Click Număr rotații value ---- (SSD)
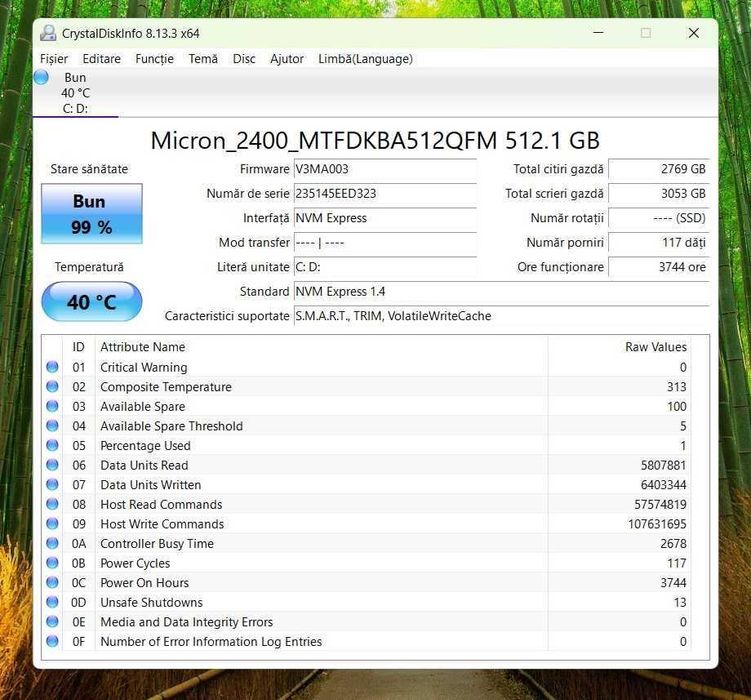Screen dimensions: 751x700 point(659,218)
